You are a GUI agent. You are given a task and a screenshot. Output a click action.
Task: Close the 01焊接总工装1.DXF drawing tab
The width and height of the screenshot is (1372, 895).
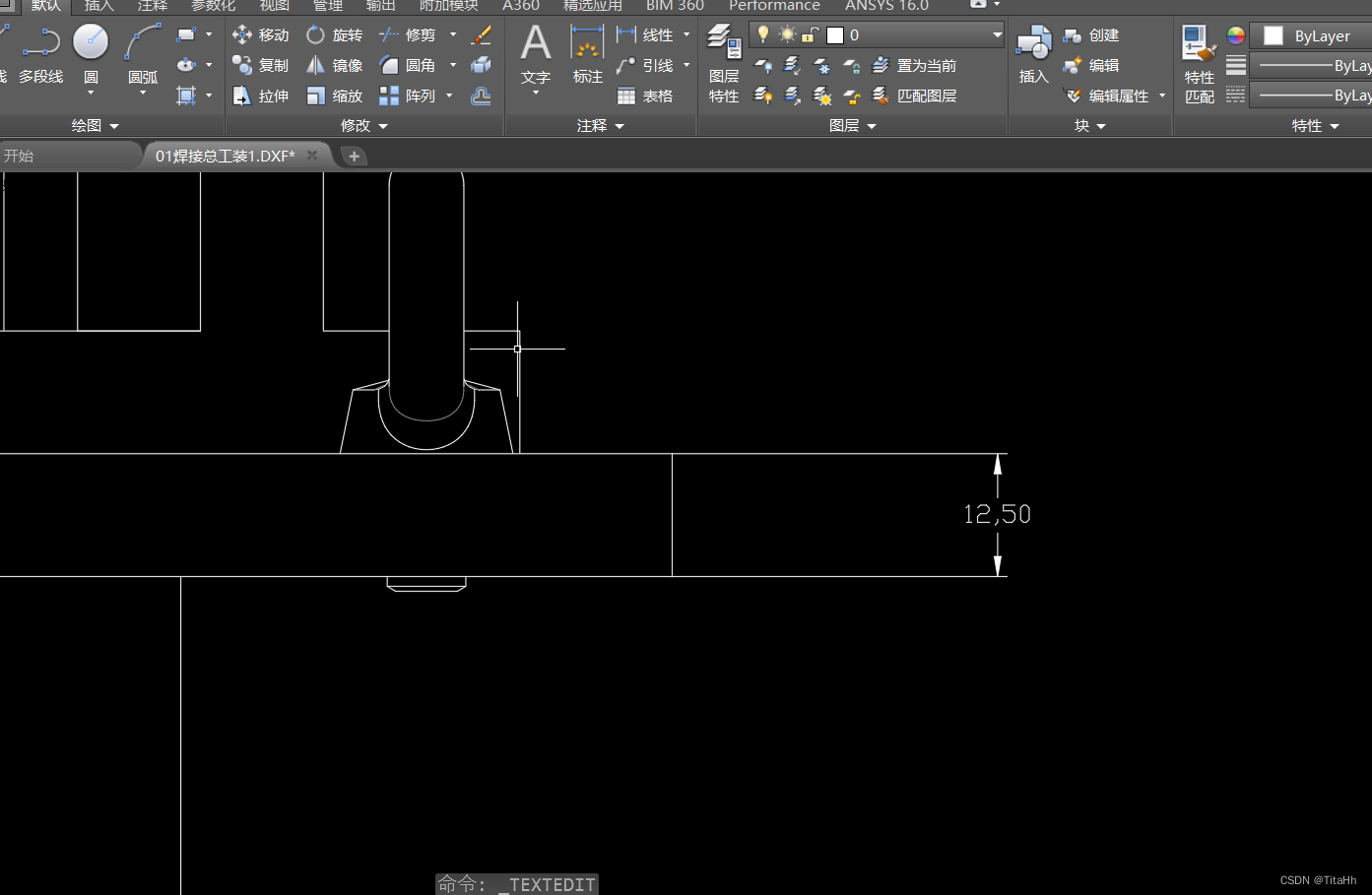click(x=312, y=156)
